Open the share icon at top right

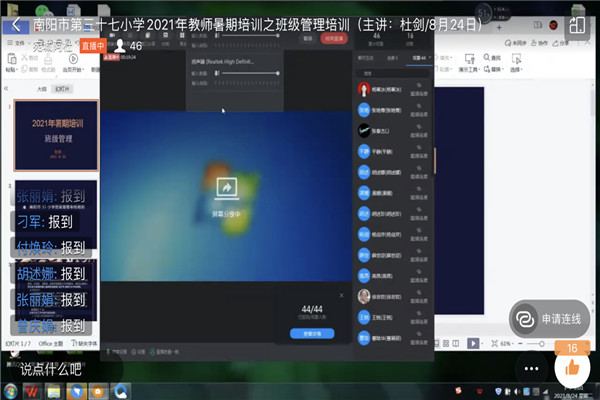(x=578, y=24)
